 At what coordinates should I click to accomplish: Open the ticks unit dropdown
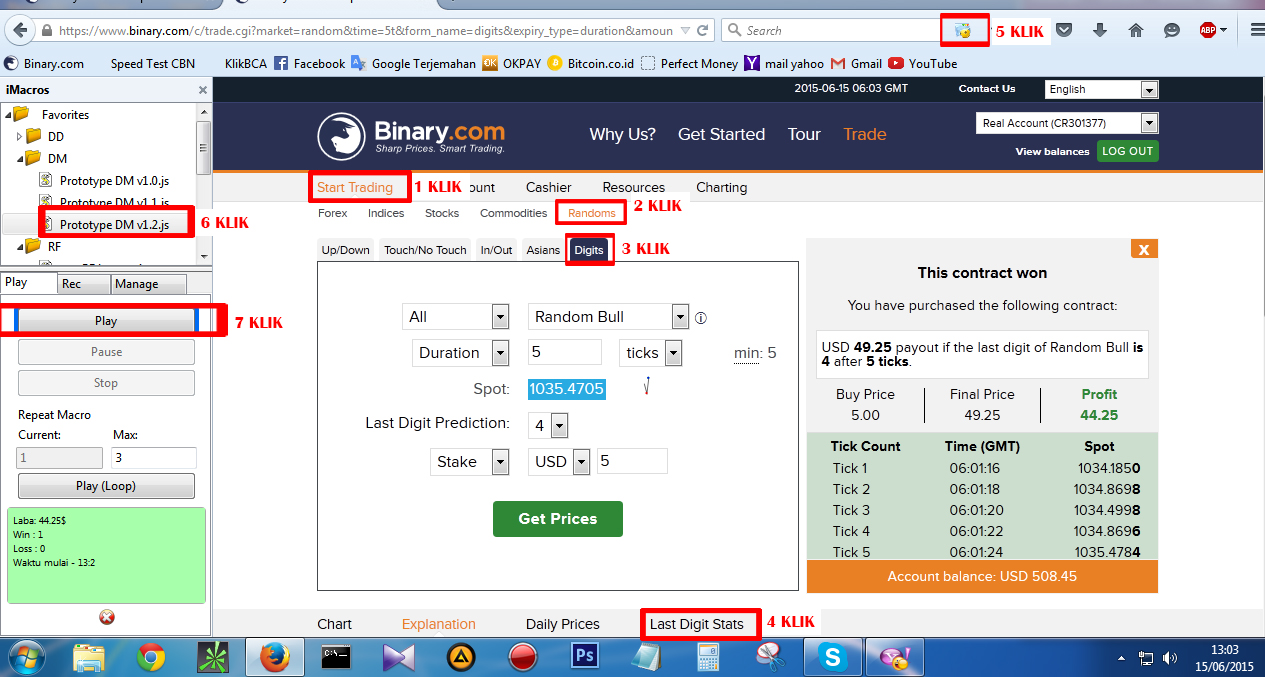click(x=651, y=353)
